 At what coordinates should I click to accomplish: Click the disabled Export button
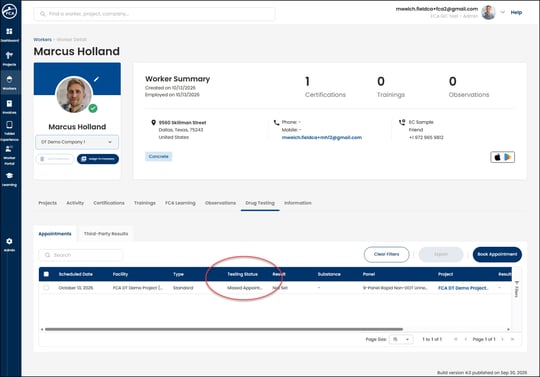pos(441,254)
